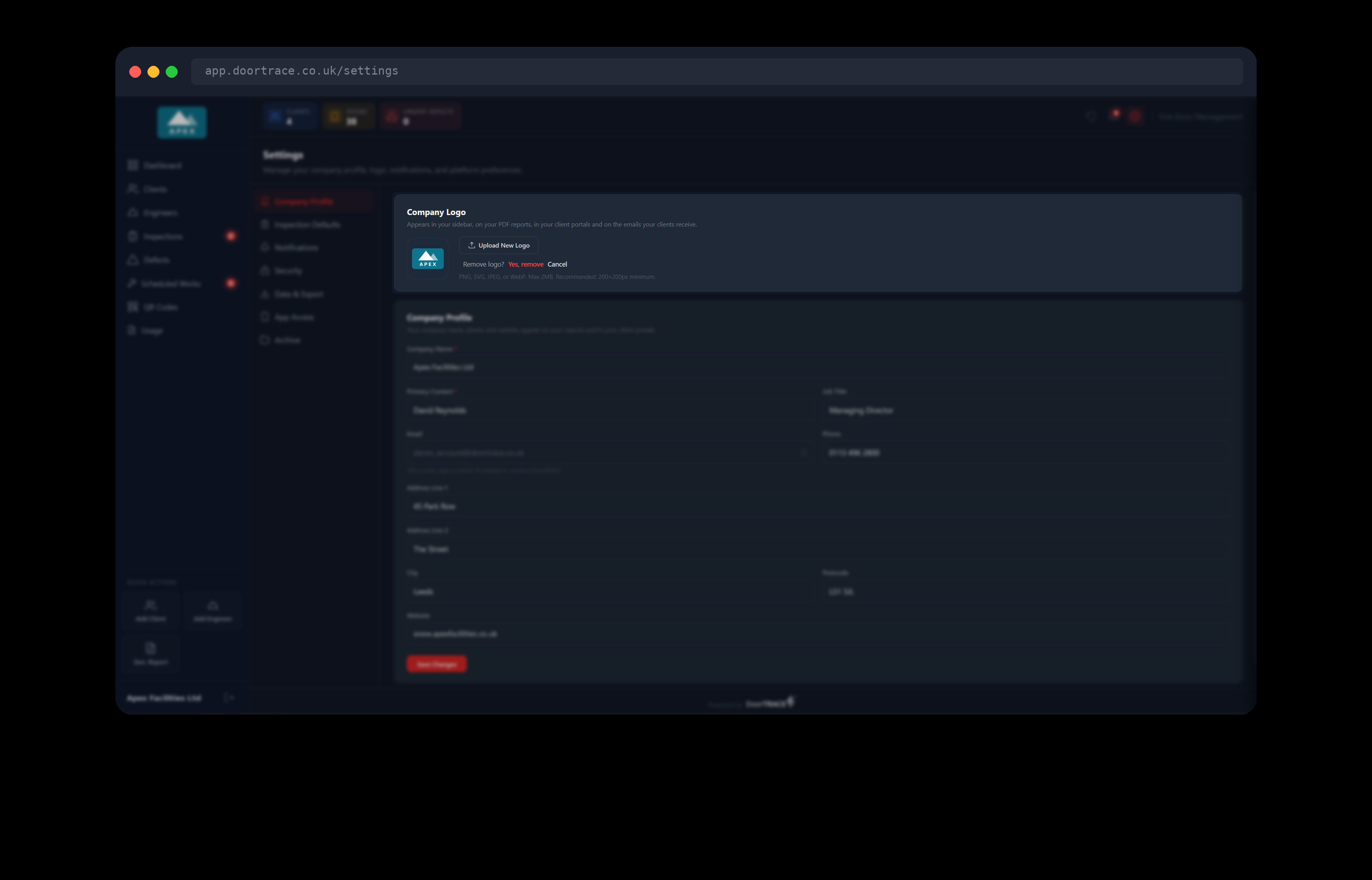The height and width of the screenshot is (880, 1372).
Task: Click the Add Client quick action
Action: (x=151, y=611)
